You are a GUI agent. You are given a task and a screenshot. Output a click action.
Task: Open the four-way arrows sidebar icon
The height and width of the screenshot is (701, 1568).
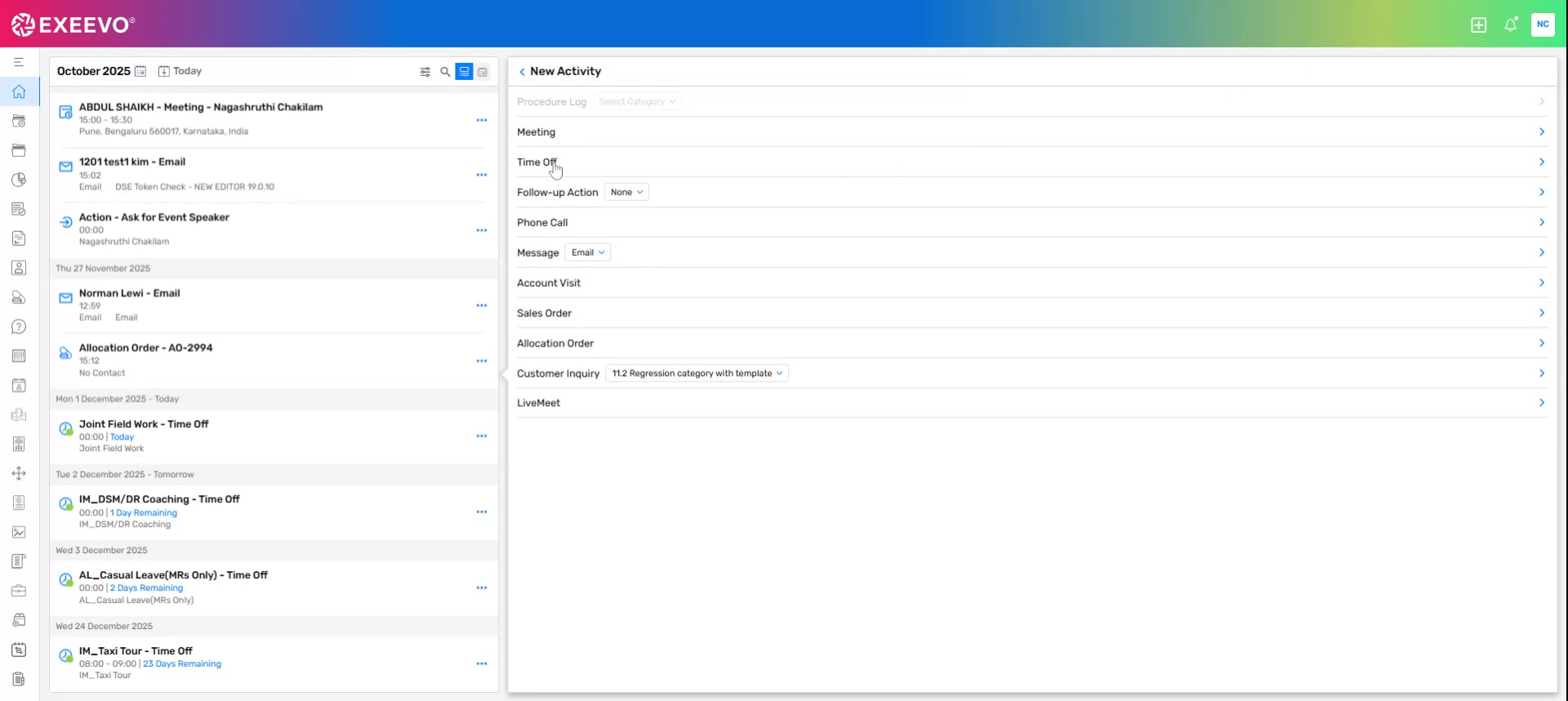coord(19,473)
